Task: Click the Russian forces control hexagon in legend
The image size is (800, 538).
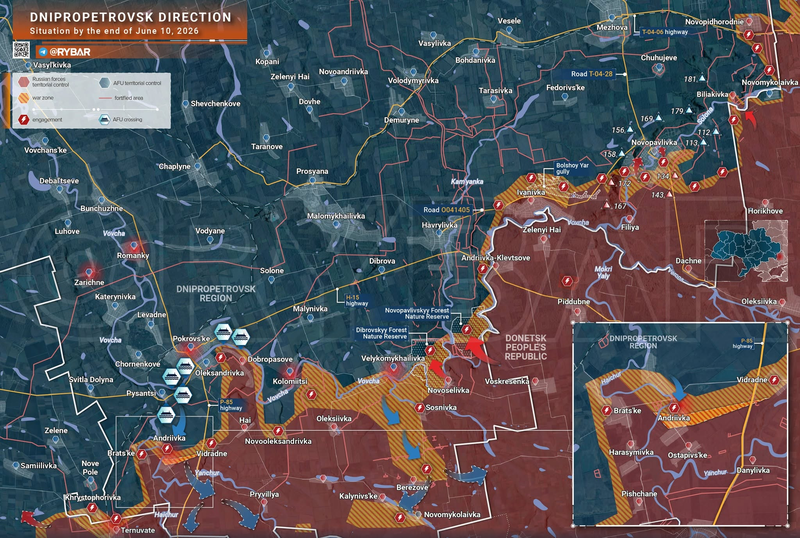Action: pyautogui.click(x=23, y=82)
